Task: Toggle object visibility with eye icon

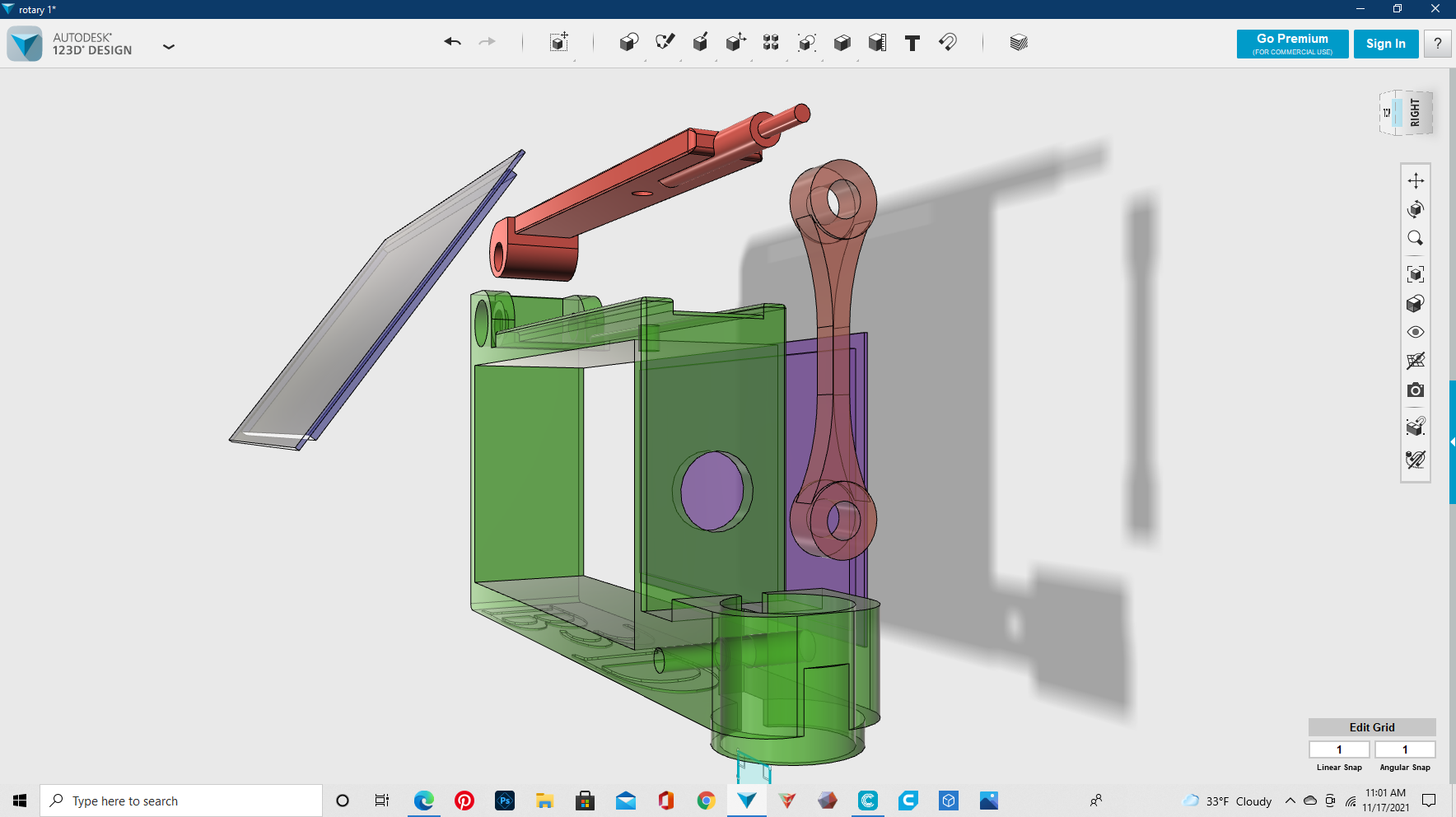Action: pos(1415,333)
